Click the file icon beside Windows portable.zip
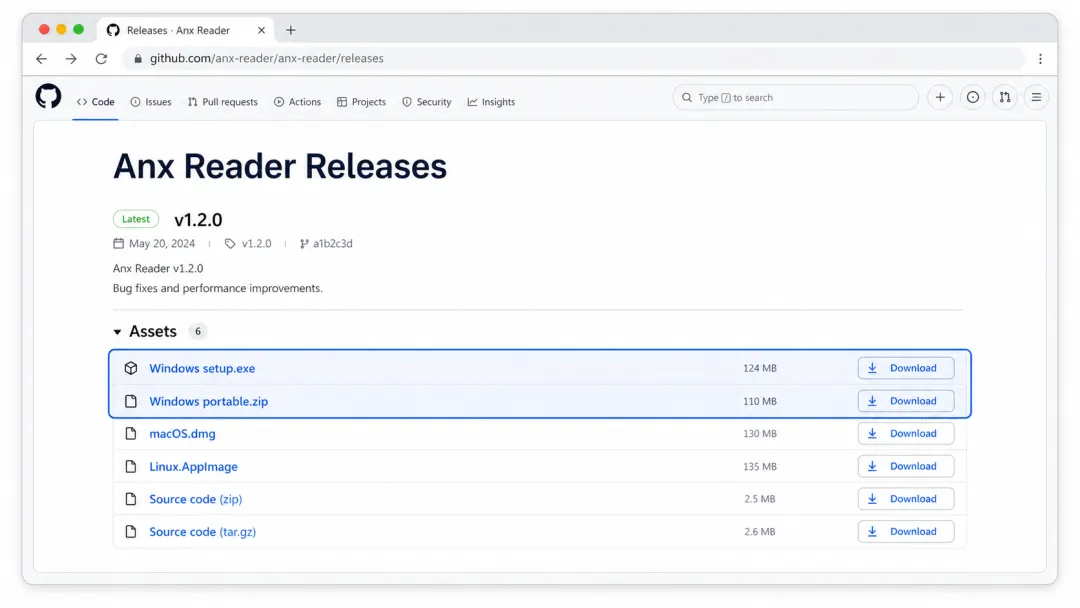The width and height of the screenshot is (1080, 608). click(131, 401)
